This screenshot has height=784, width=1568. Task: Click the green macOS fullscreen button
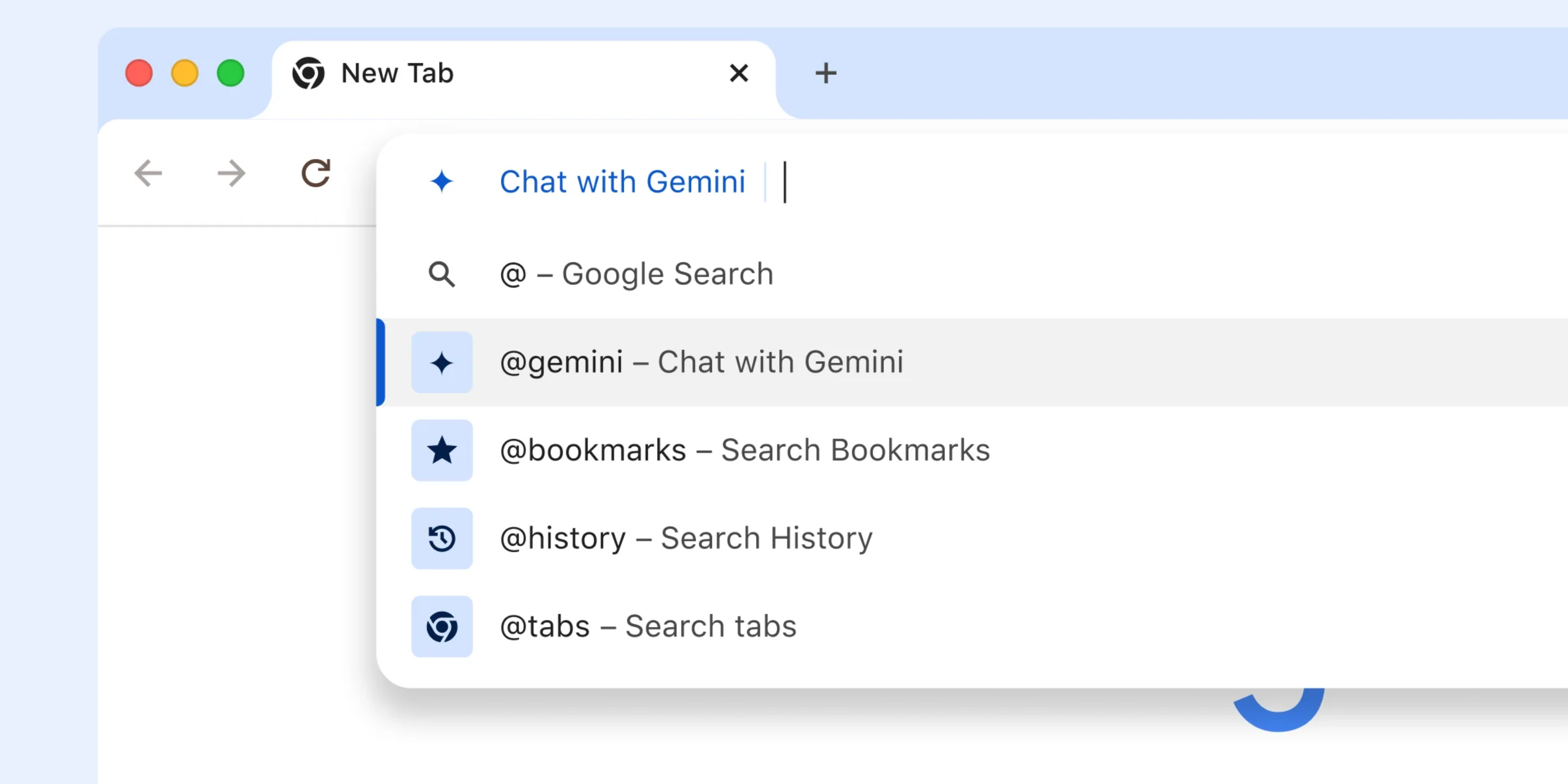click(231, 74)
